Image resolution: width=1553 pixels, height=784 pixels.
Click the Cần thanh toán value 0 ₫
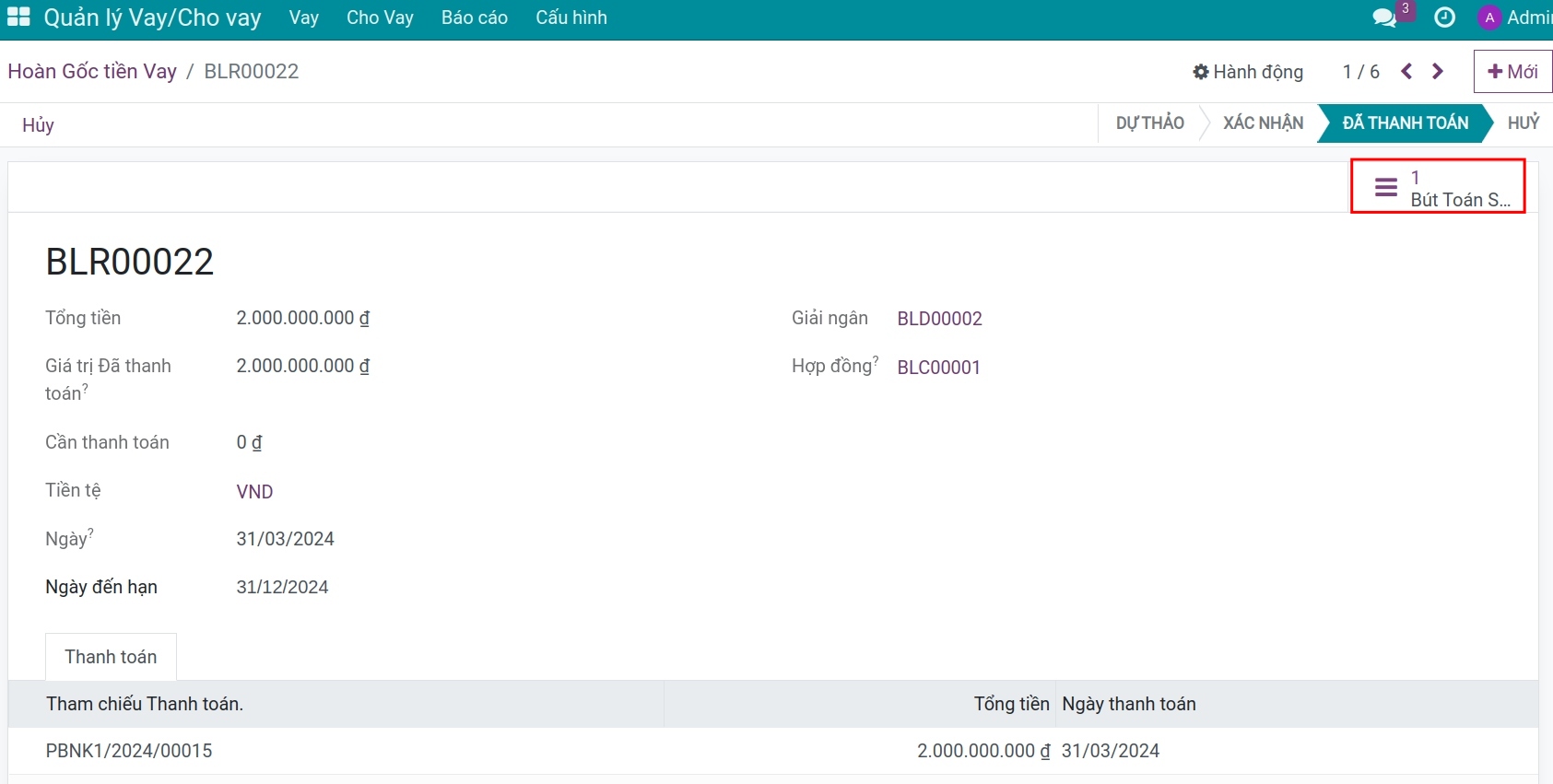[249, 442]
